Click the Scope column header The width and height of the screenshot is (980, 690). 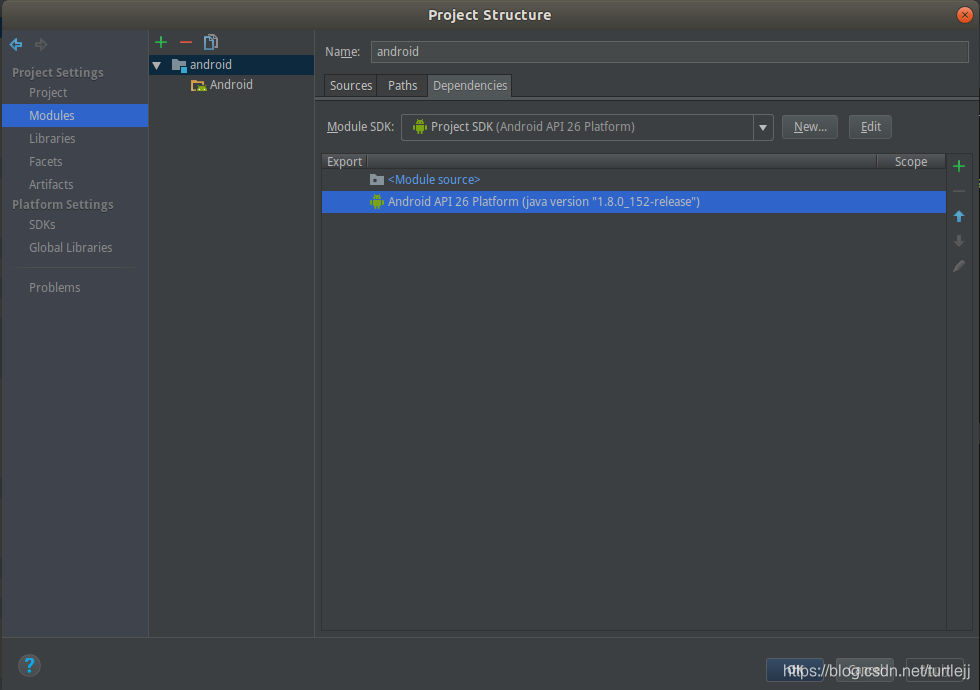coord(911,162)
